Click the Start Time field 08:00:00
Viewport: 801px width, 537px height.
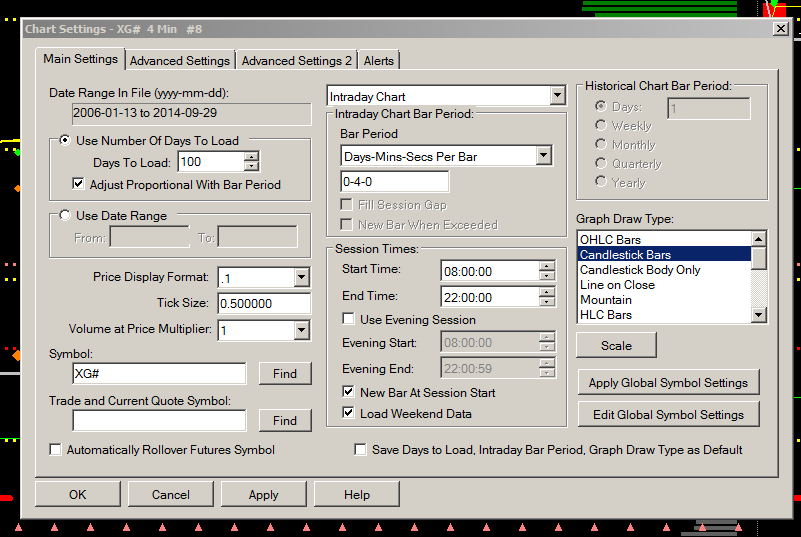pyautogui.click(x=490, y=271)
